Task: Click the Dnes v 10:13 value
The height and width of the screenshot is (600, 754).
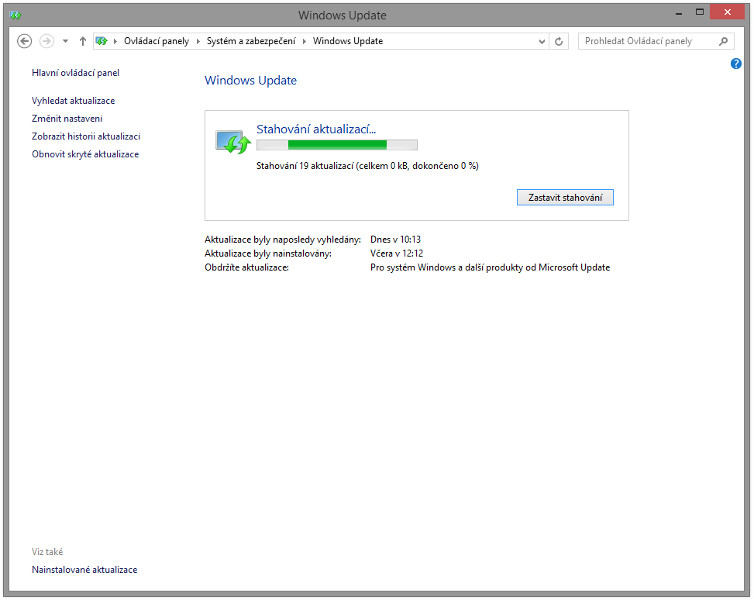Action: pyautogui.click(x=395, y=239)
